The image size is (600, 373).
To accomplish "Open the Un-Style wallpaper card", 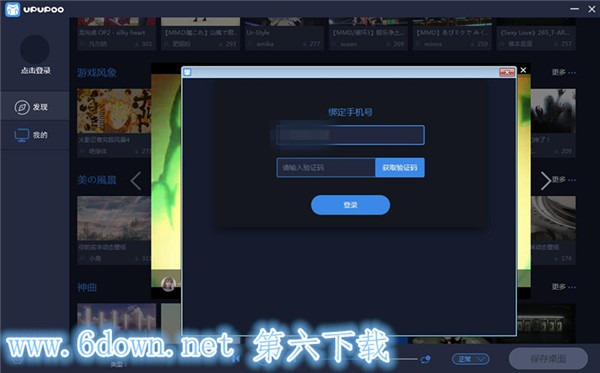I will tap(284, 34).
